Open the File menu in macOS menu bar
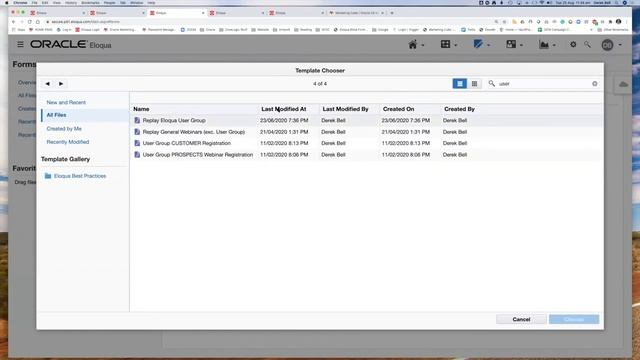This screenshot has width=640, height=360. point(35,2)
